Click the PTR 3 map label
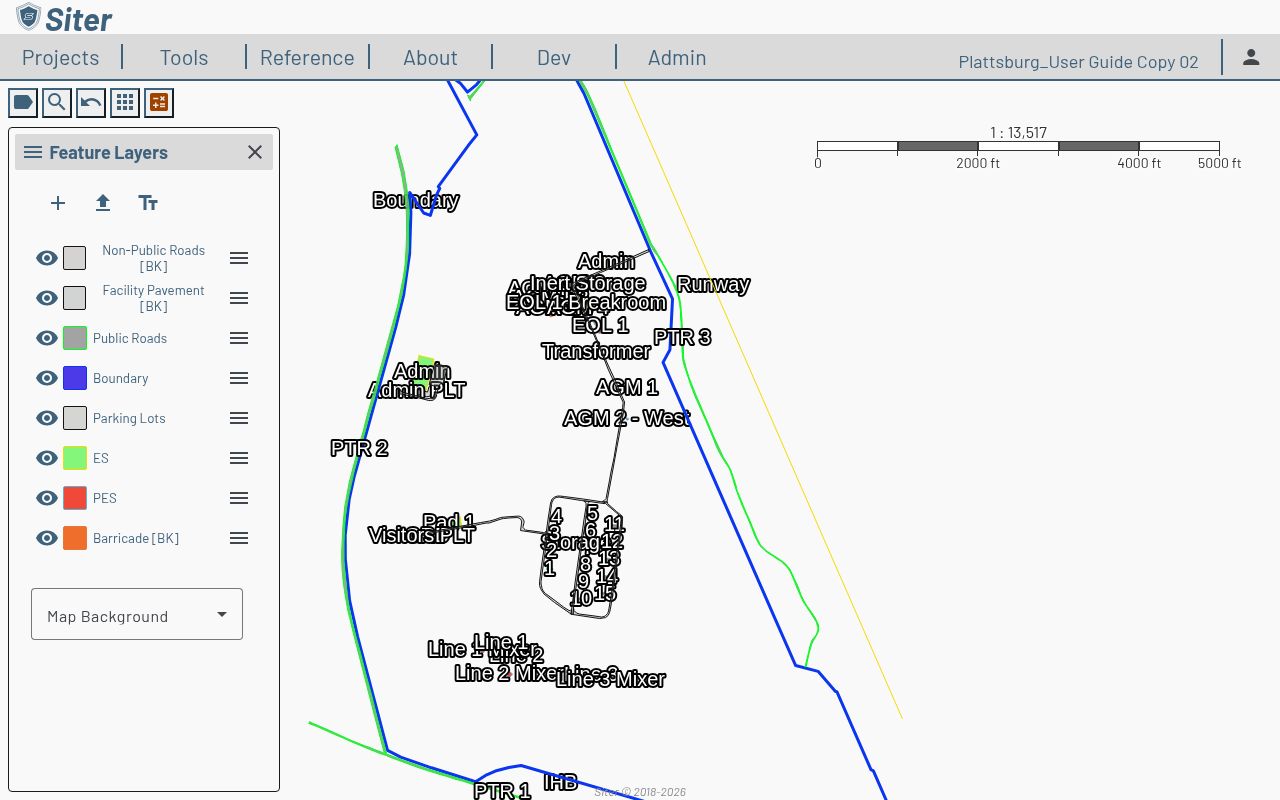The image size is (1280, 800). point(682,337)
